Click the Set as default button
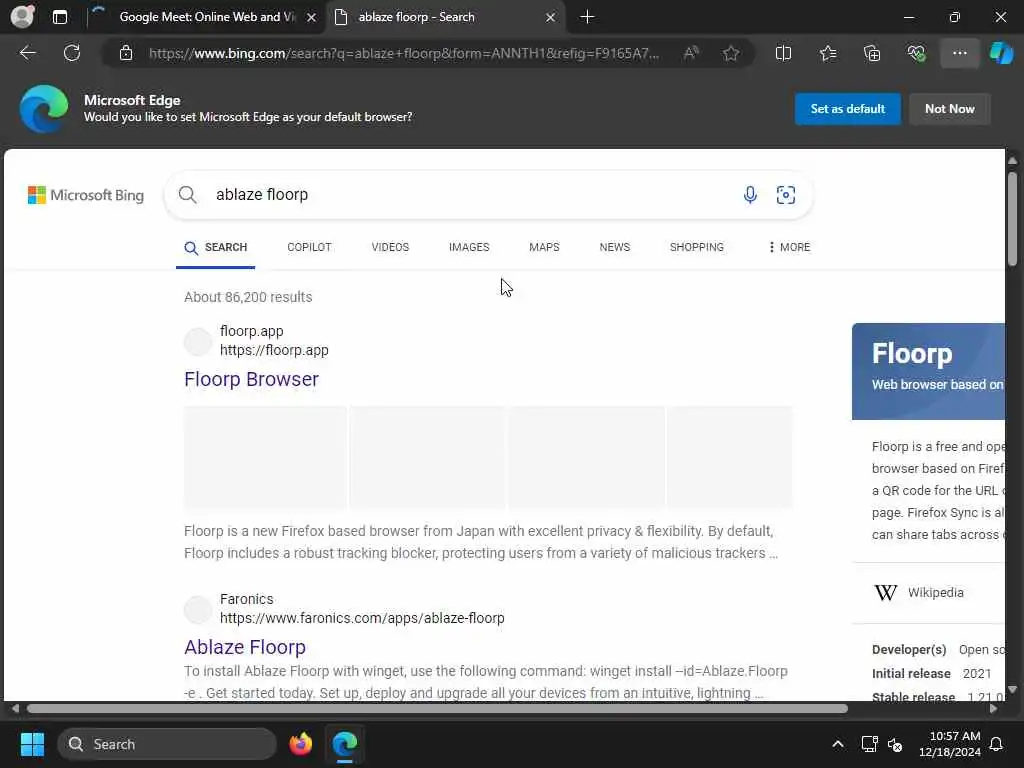 [x=847, y=109]
